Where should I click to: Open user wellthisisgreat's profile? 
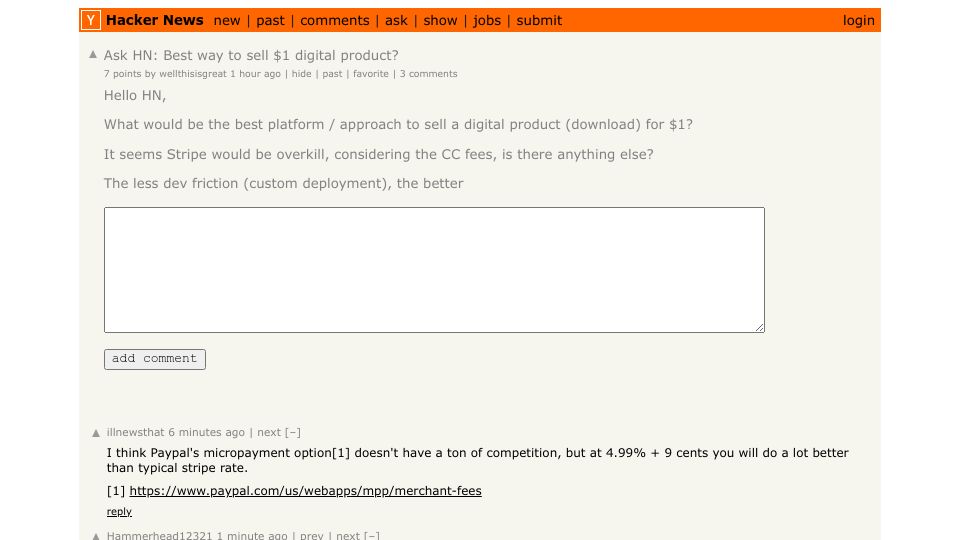tap(193, 73)
